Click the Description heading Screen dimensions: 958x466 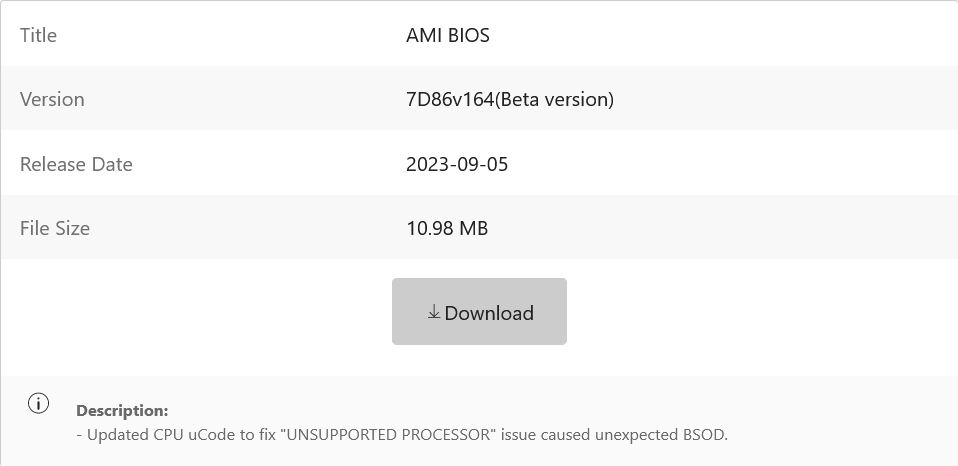(x=122, y=410)
